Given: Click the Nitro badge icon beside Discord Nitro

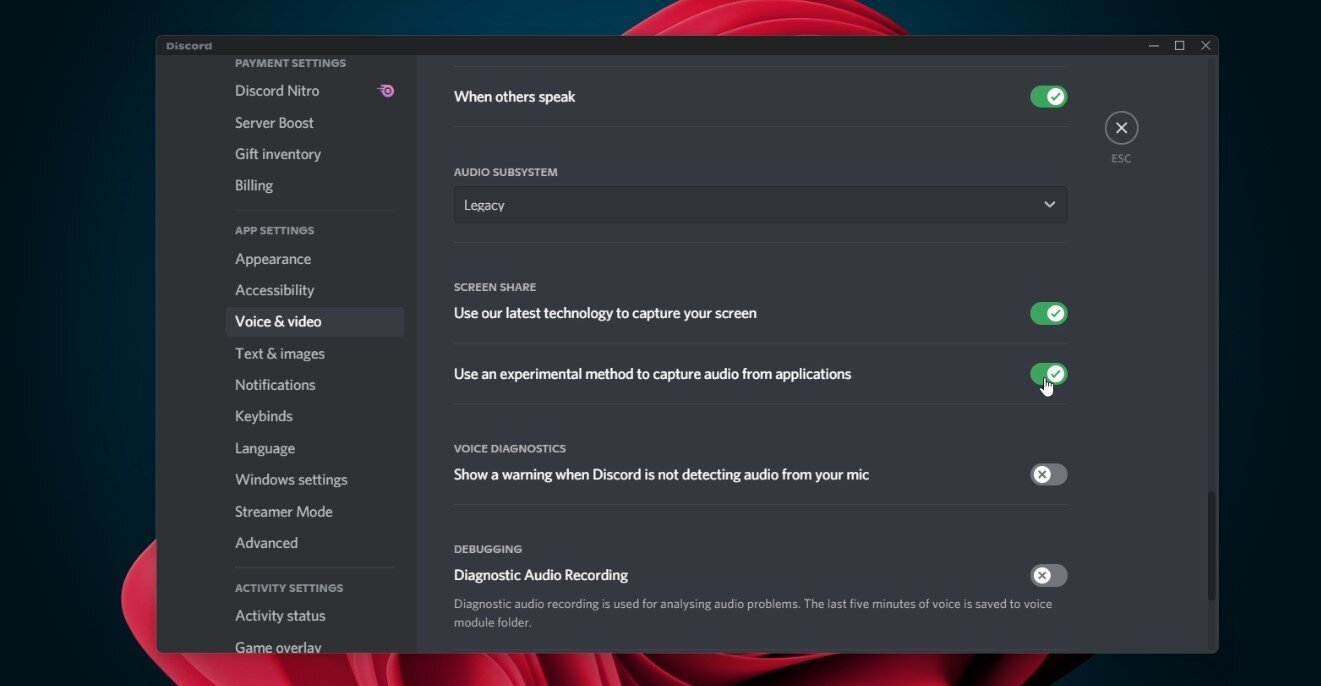Looking at the screenshot, I should 386,91.
